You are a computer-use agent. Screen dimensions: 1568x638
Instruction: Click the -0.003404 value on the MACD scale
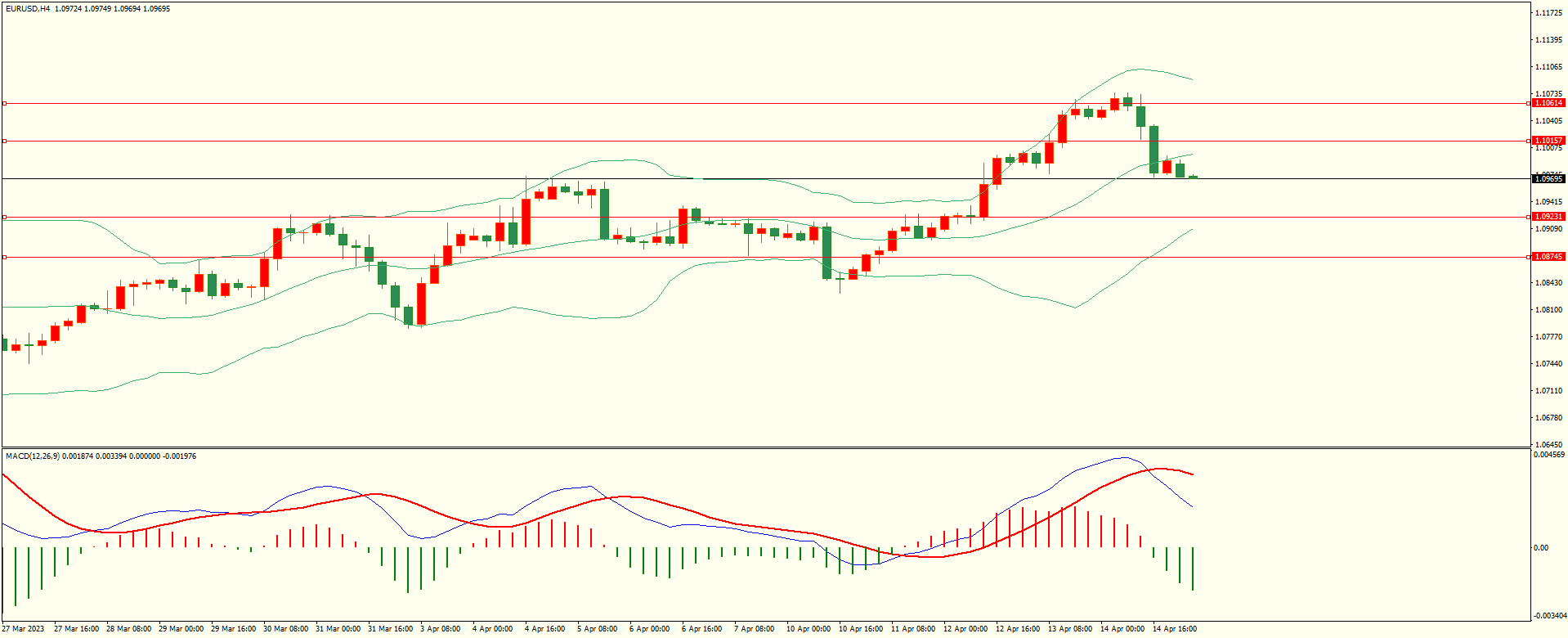click(x=1549, y=616)
